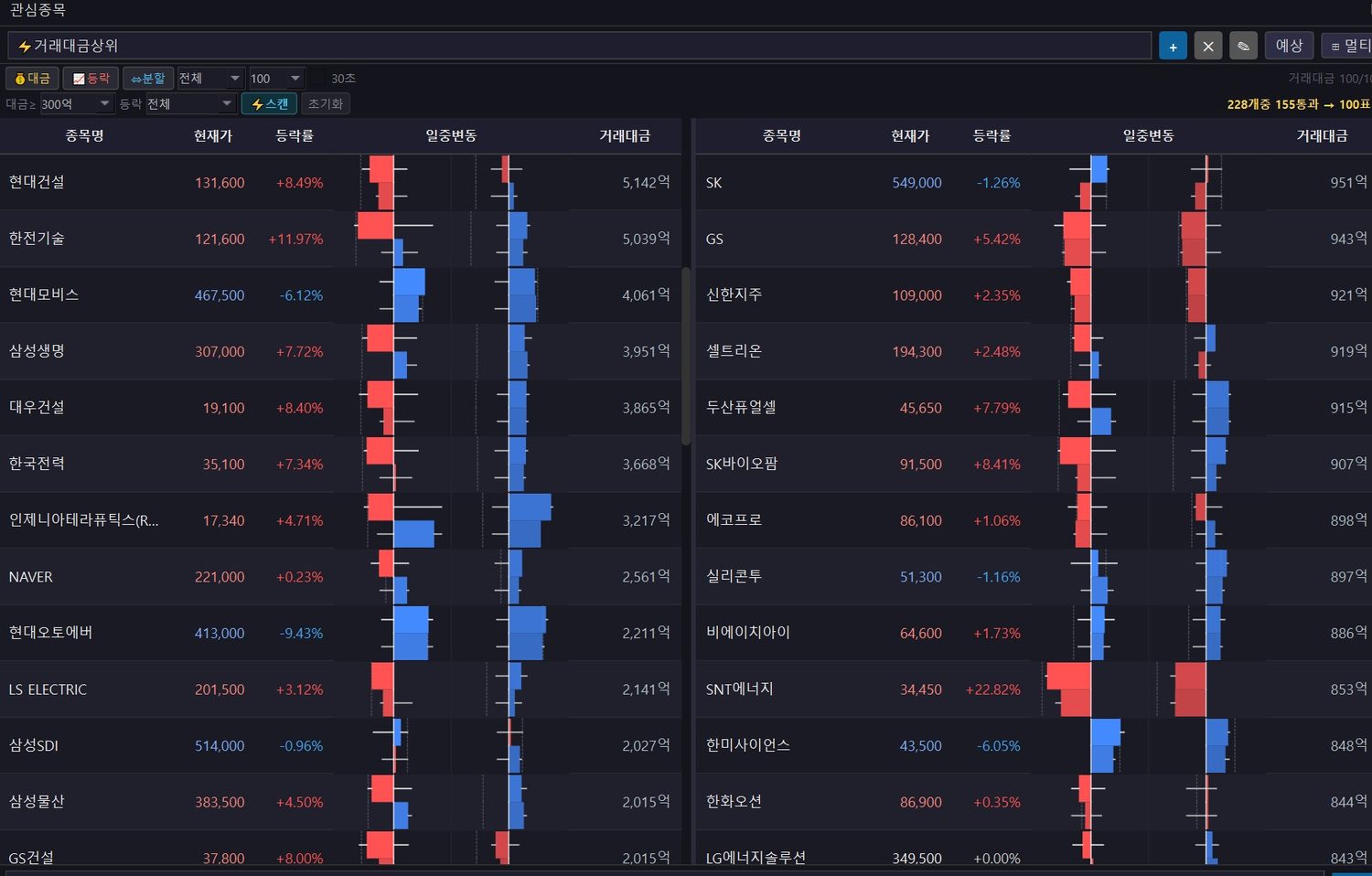Select the 셀트리온 stock name
This screenshot has width=1372, height=876.
pos(734,351)
